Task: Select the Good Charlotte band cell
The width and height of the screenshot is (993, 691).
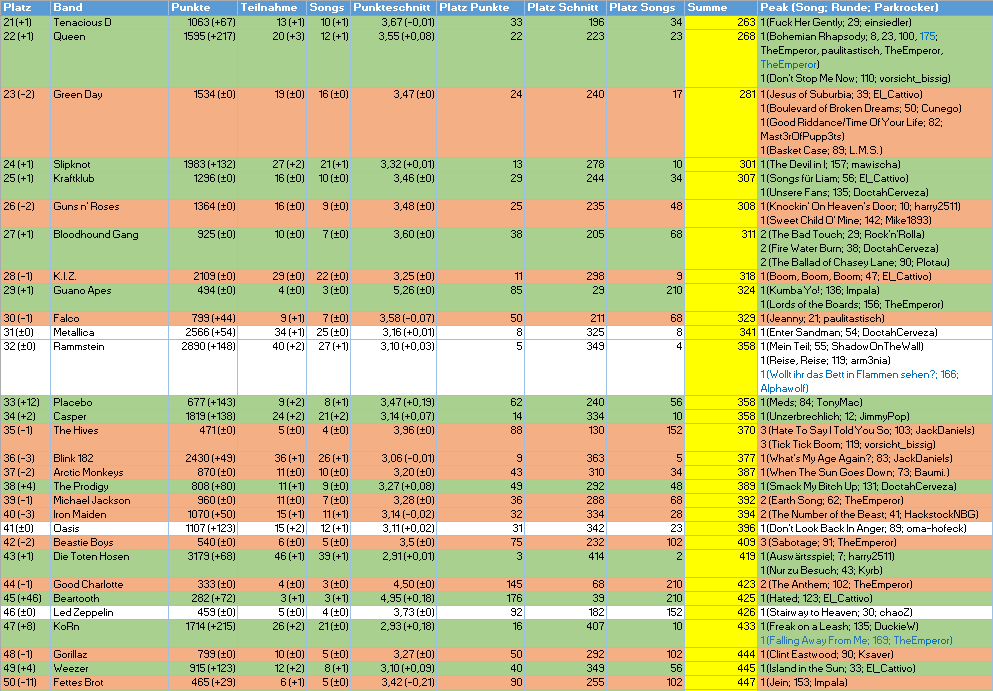Action: (110, 584)
